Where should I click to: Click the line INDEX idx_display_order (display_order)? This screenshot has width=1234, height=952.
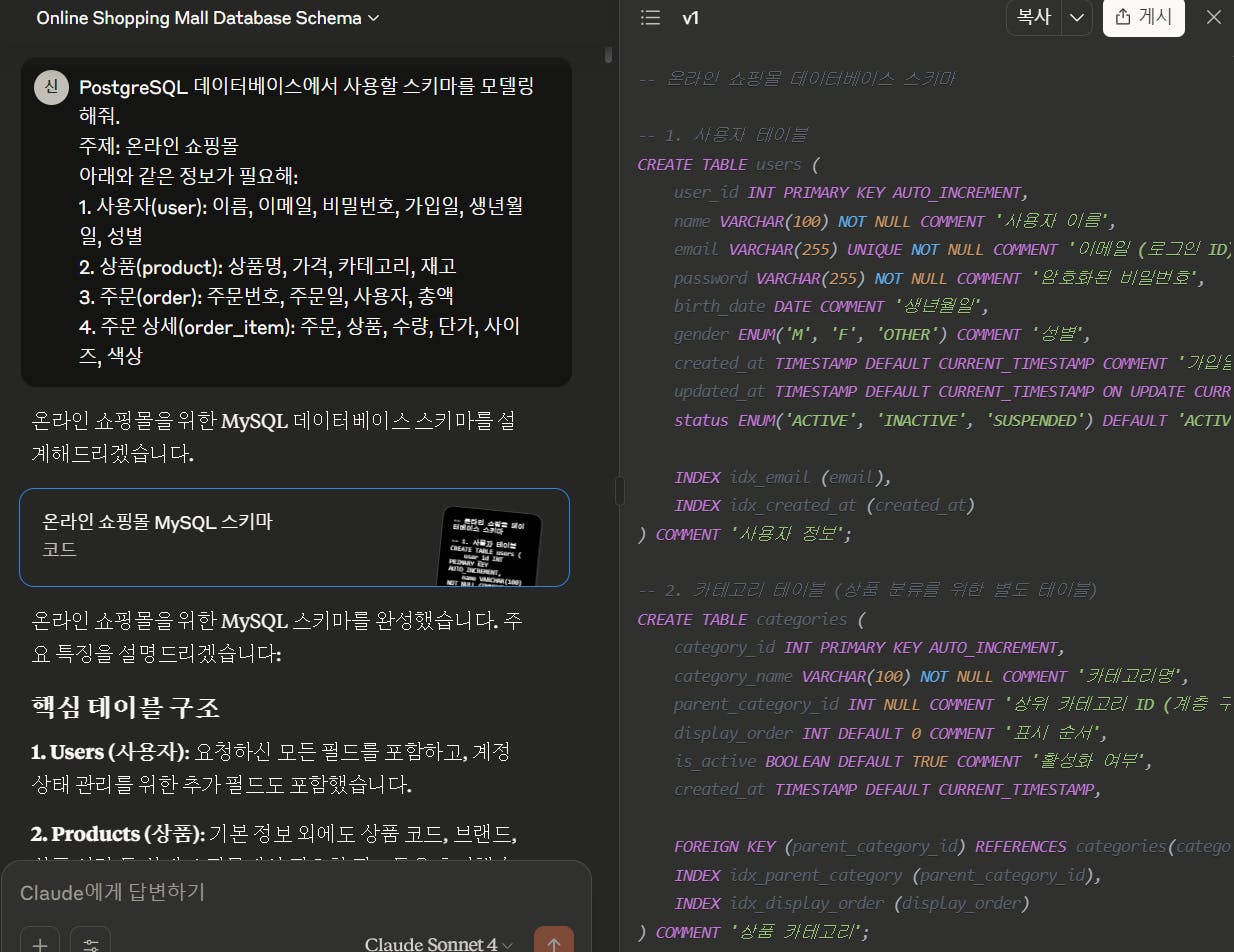pyautogui.click(x=851, y=903)
